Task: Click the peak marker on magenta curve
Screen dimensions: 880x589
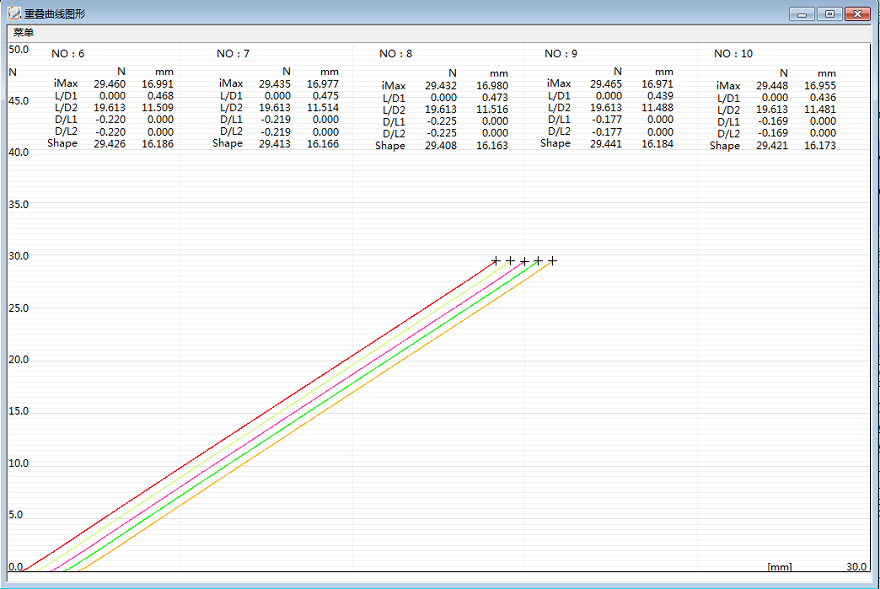Action: tap(524, 261)
